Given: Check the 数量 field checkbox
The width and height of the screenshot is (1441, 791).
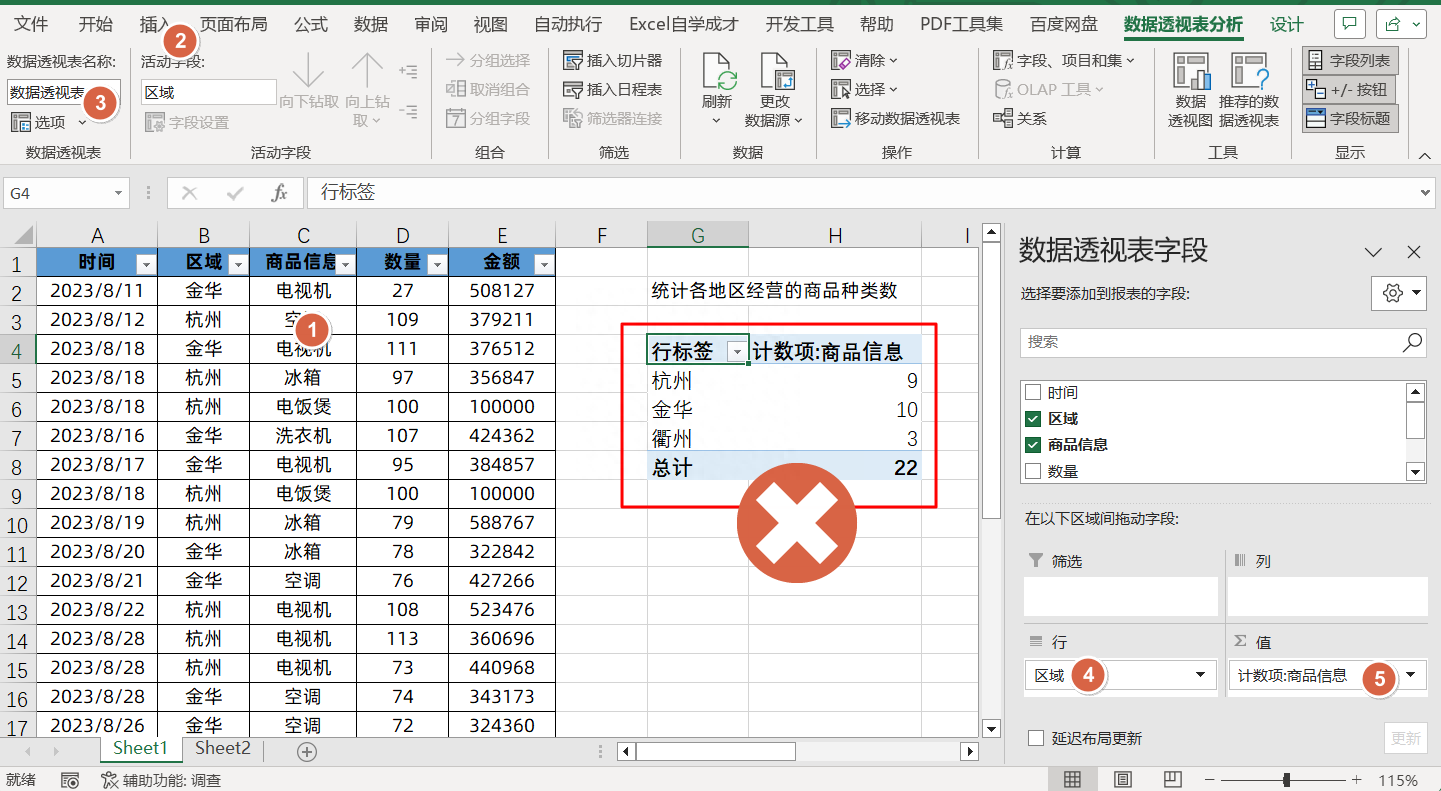Looking at the screenshot, I should [1033, 471].
